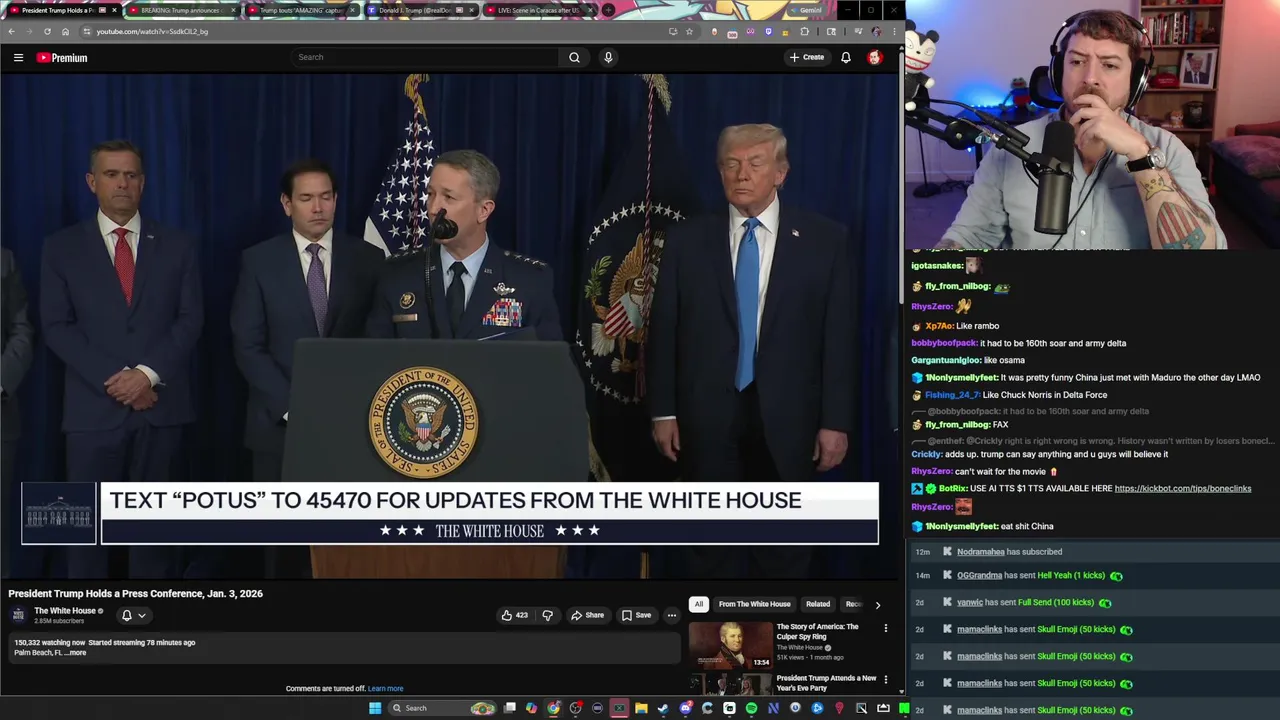Click the 'BotRix' bot name in chat

click(952, 488)
